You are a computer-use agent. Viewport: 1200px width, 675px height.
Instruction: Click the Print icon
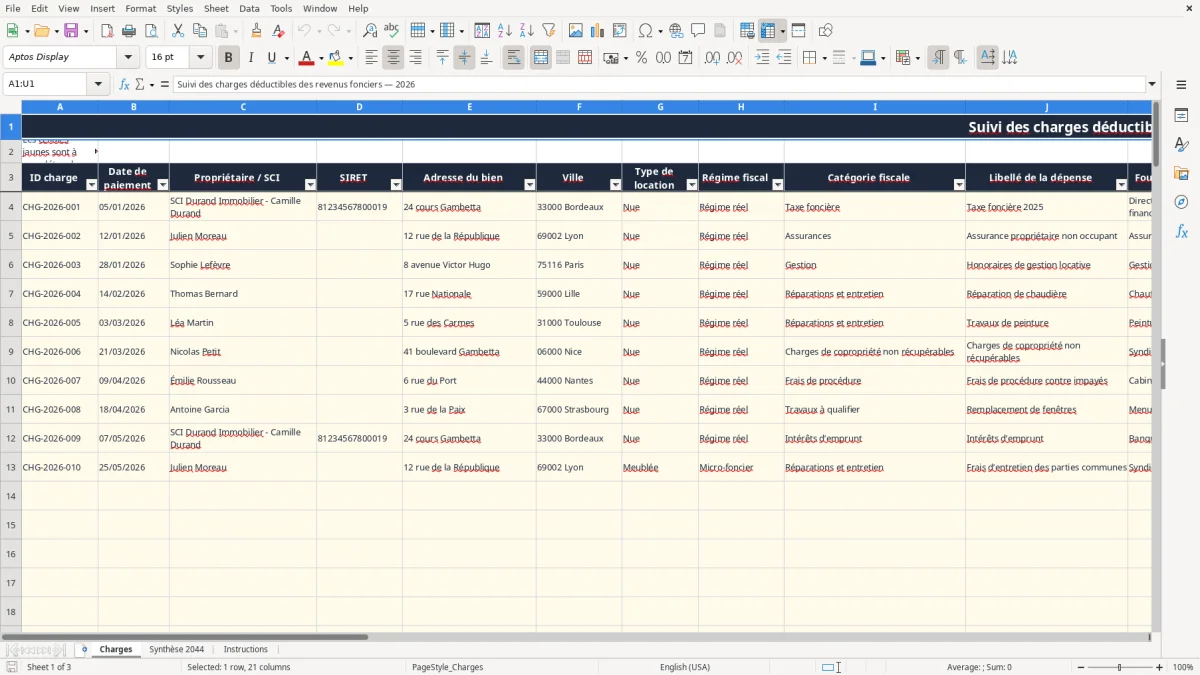(x=129, y=31)
